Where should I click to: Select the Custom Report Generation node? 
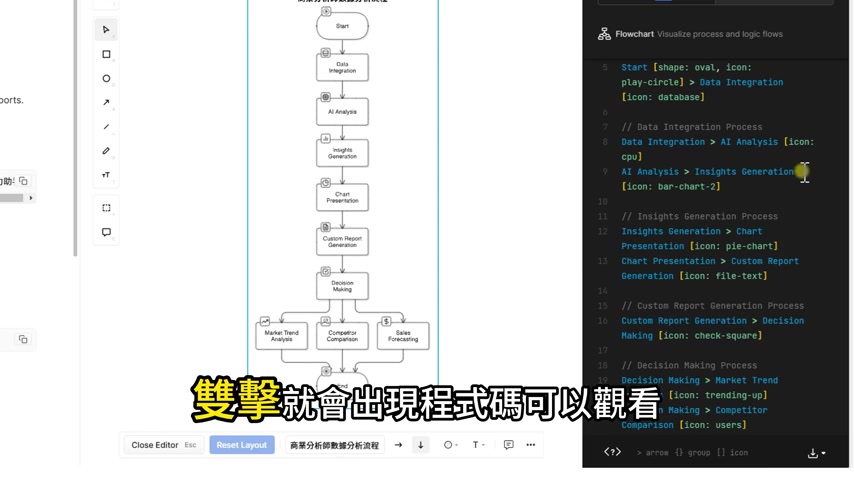pos(342,242)
